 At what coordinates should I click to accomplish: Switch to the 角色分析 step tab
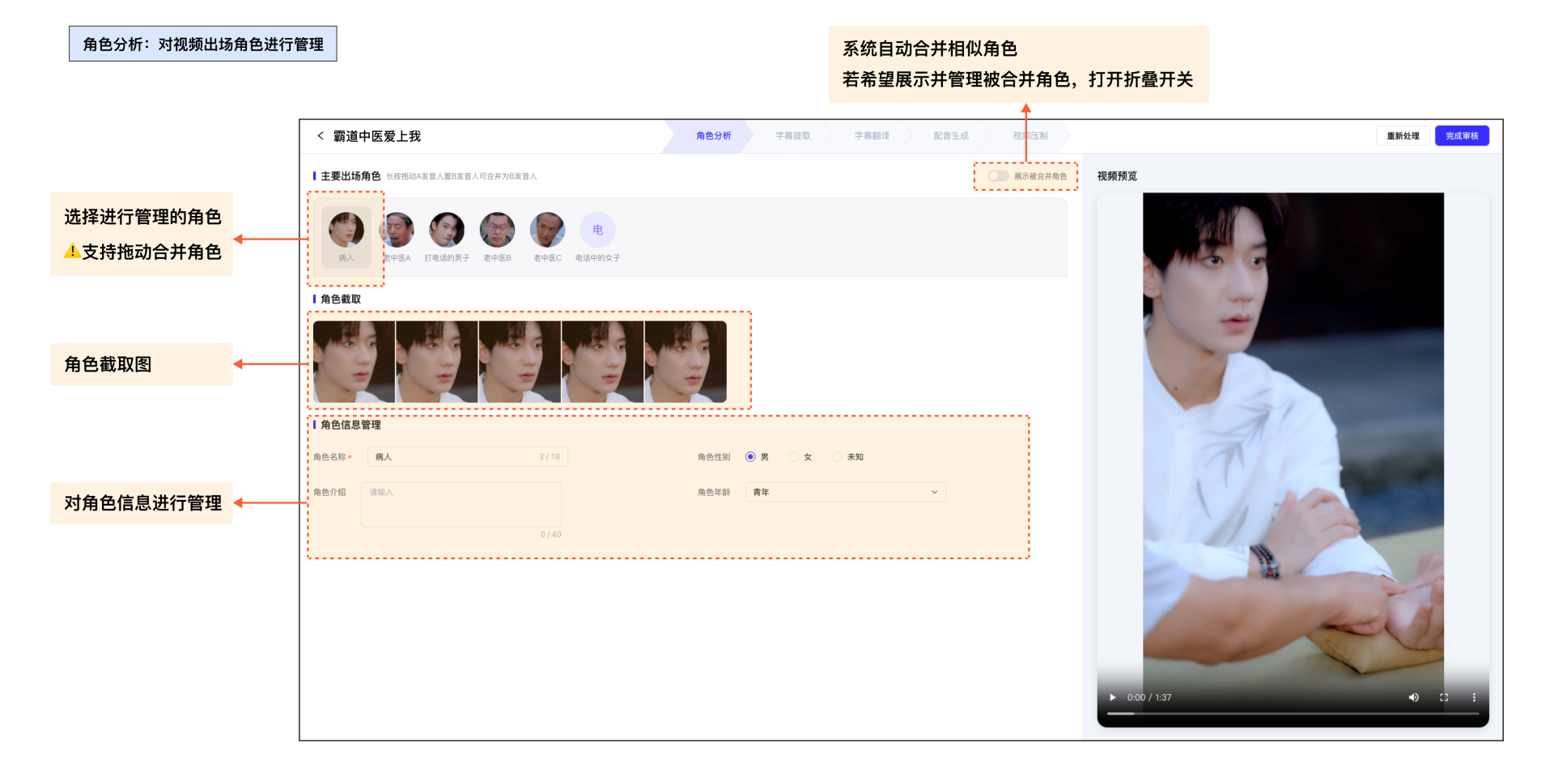click(713, 136)
